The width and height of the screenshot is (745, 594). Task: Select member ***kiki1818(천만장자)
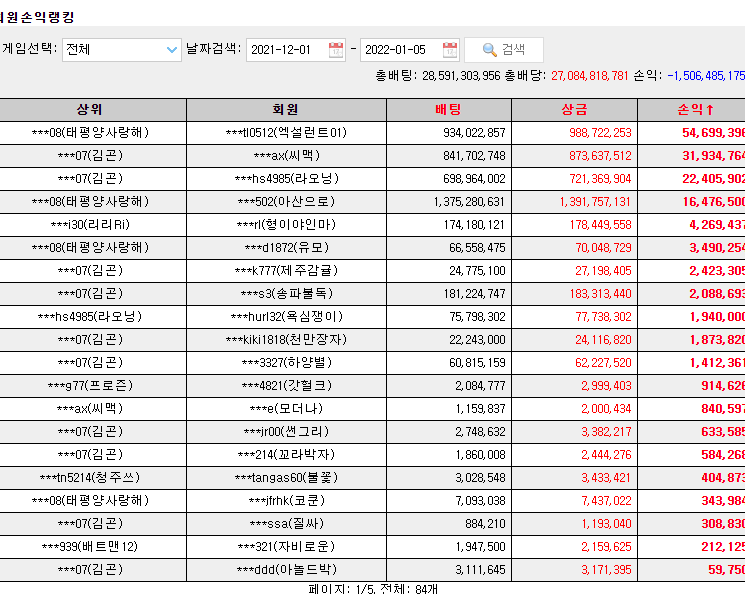click(286, 339)
